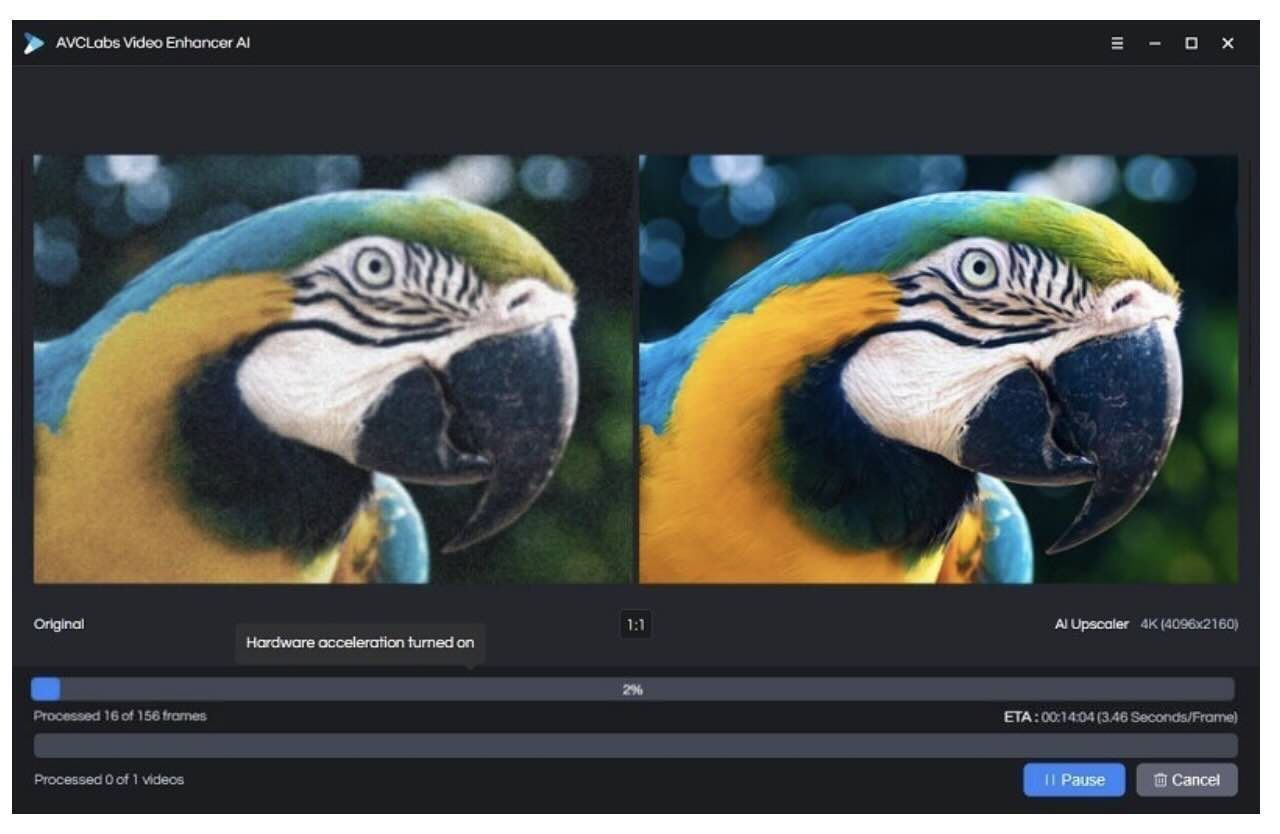The image size is (1280, 834).
Task: Click the enhanced parrot preview image
Action: coord(938,369)
